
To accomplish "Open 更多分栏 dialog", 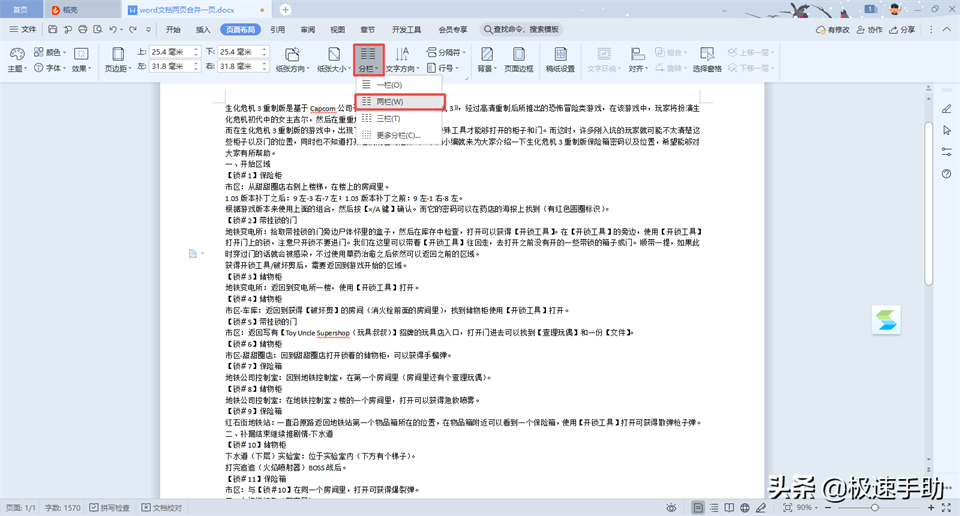I will tap(397, 135).
